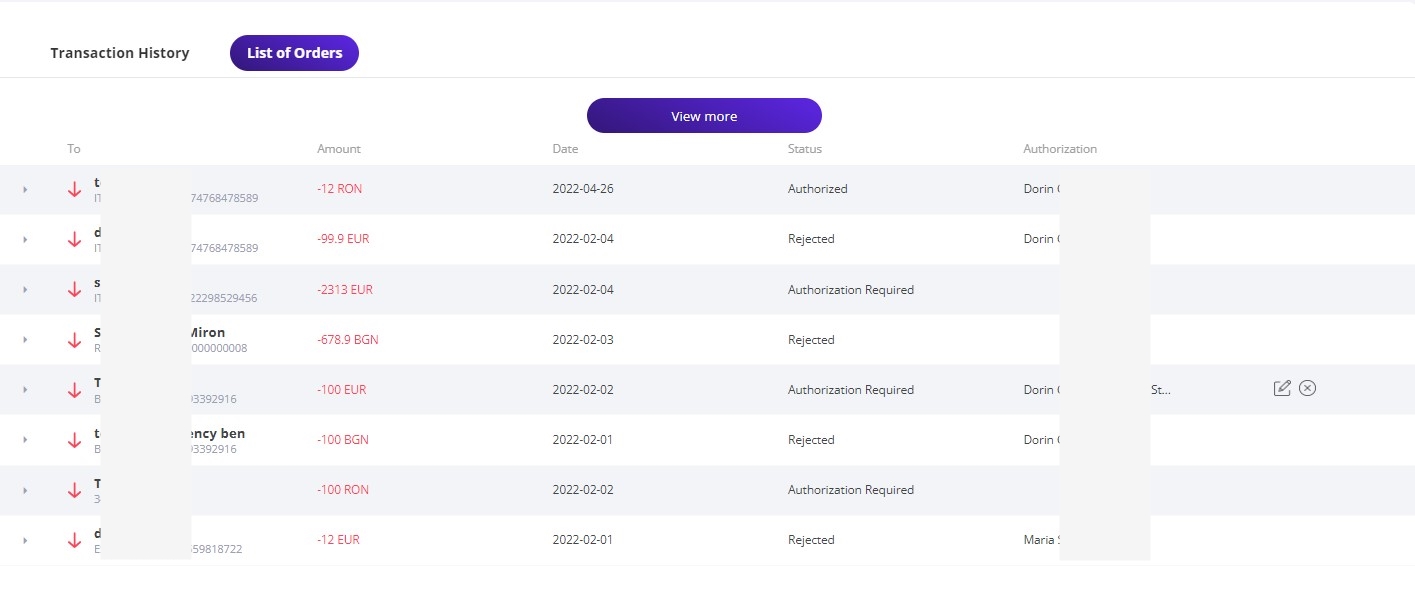Viewport: 1415px width, 597px height.
Task: Expand the -12 EUR order row
Action: [x=25, y=540]
